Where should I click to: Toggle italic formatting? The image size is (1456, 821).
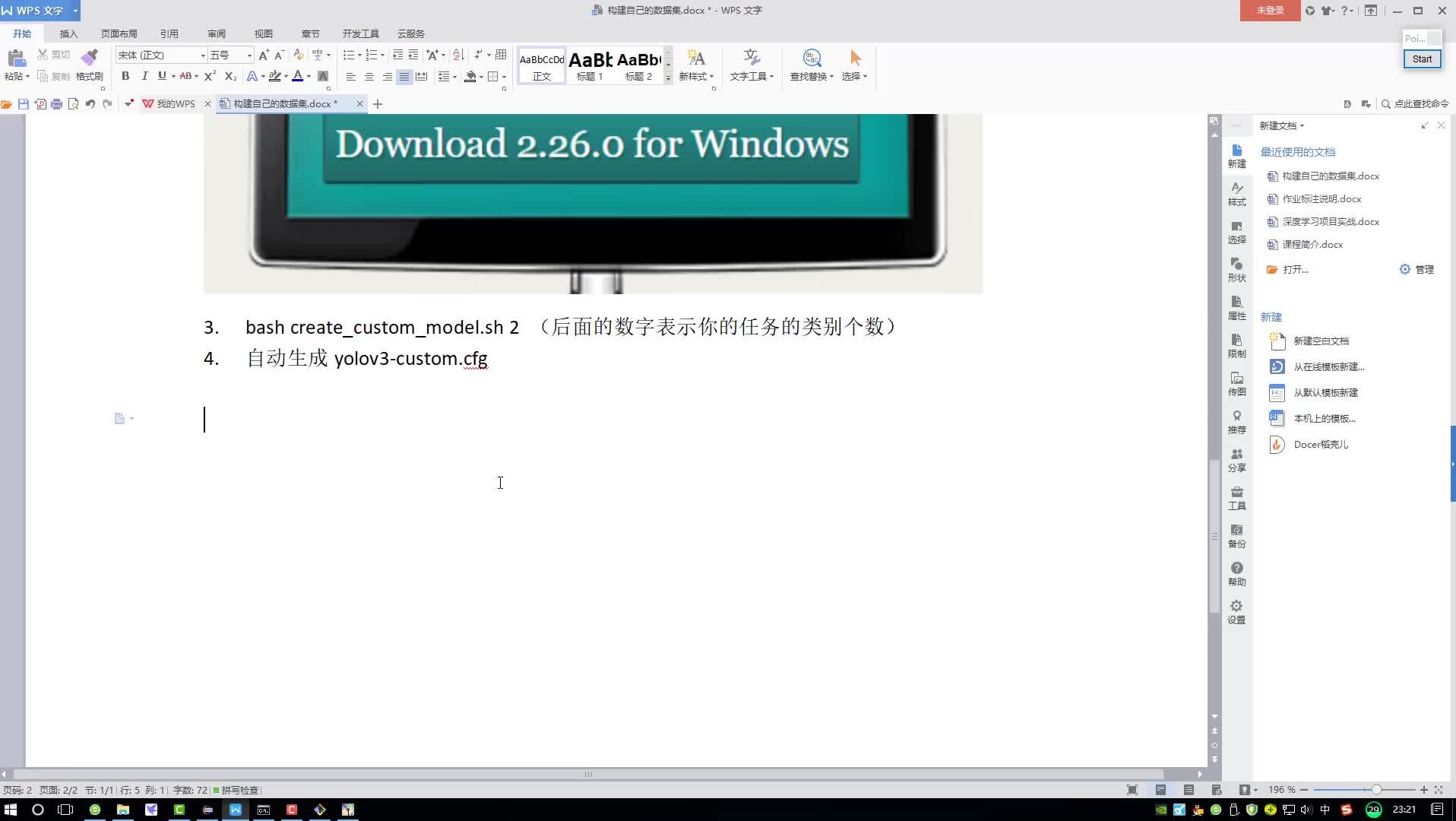point(144,76)
